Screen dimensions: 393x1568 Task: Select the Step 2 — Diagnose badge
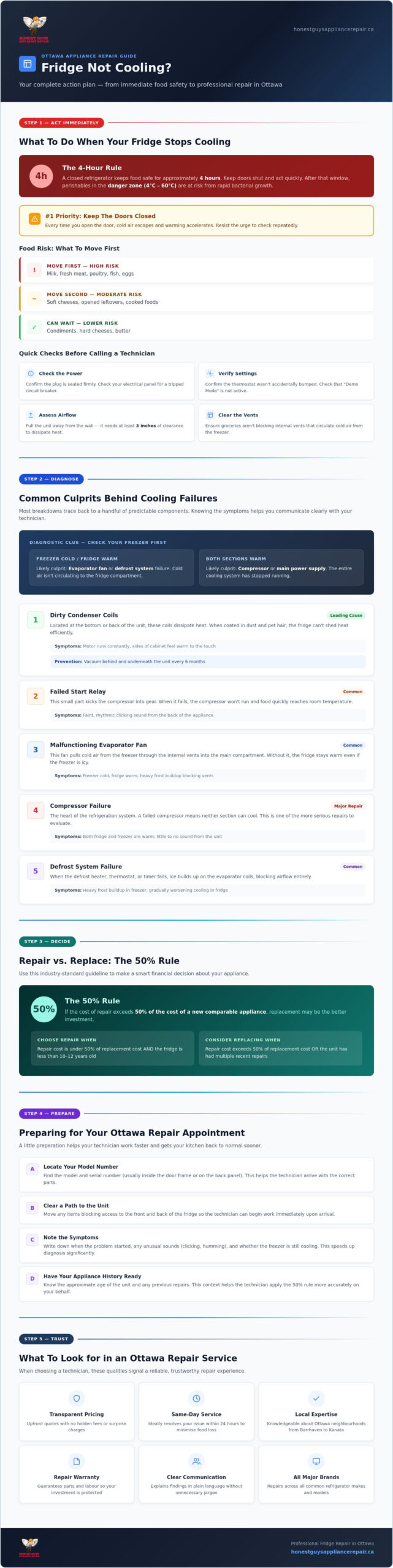(x=52, y=479)
